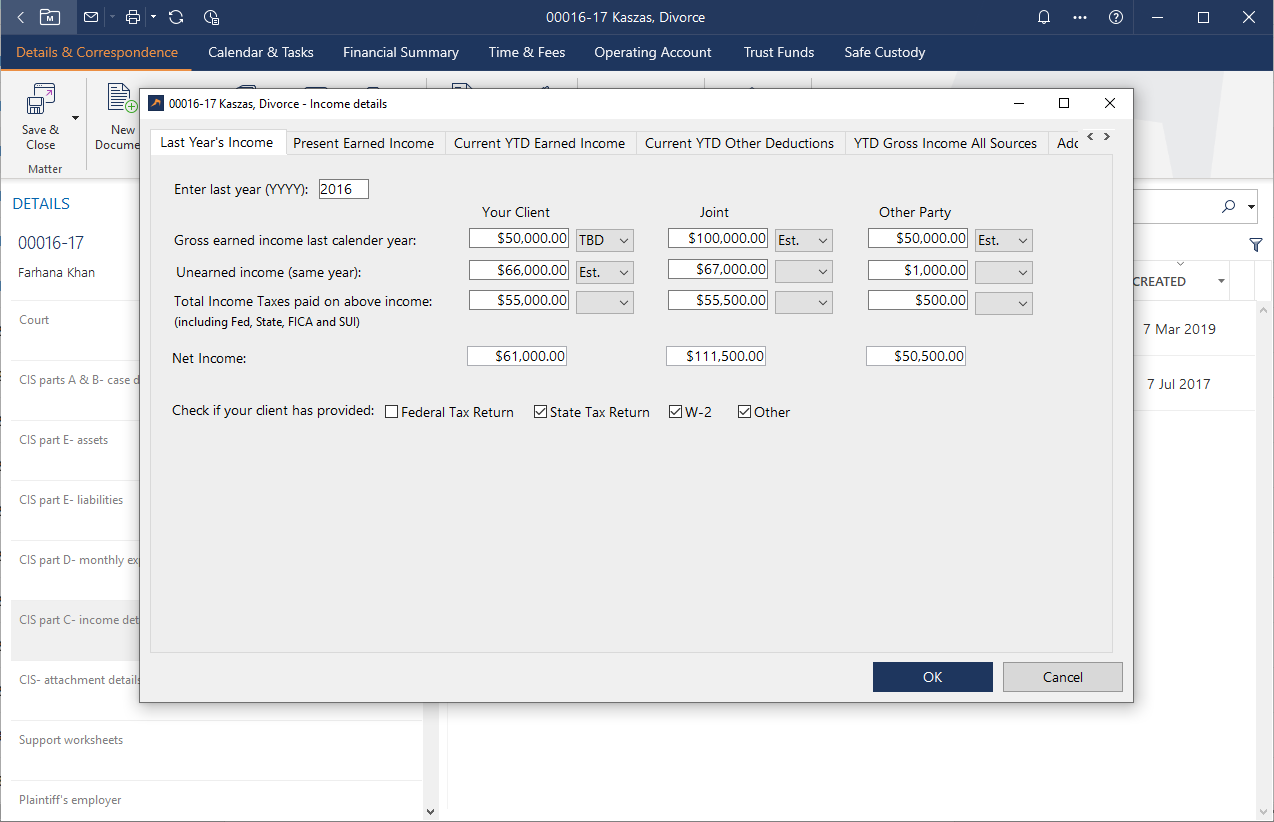Open Current YTD Other Deductions tab
1274x822 pixels.
pyautogui.click(x=739, y=143)
